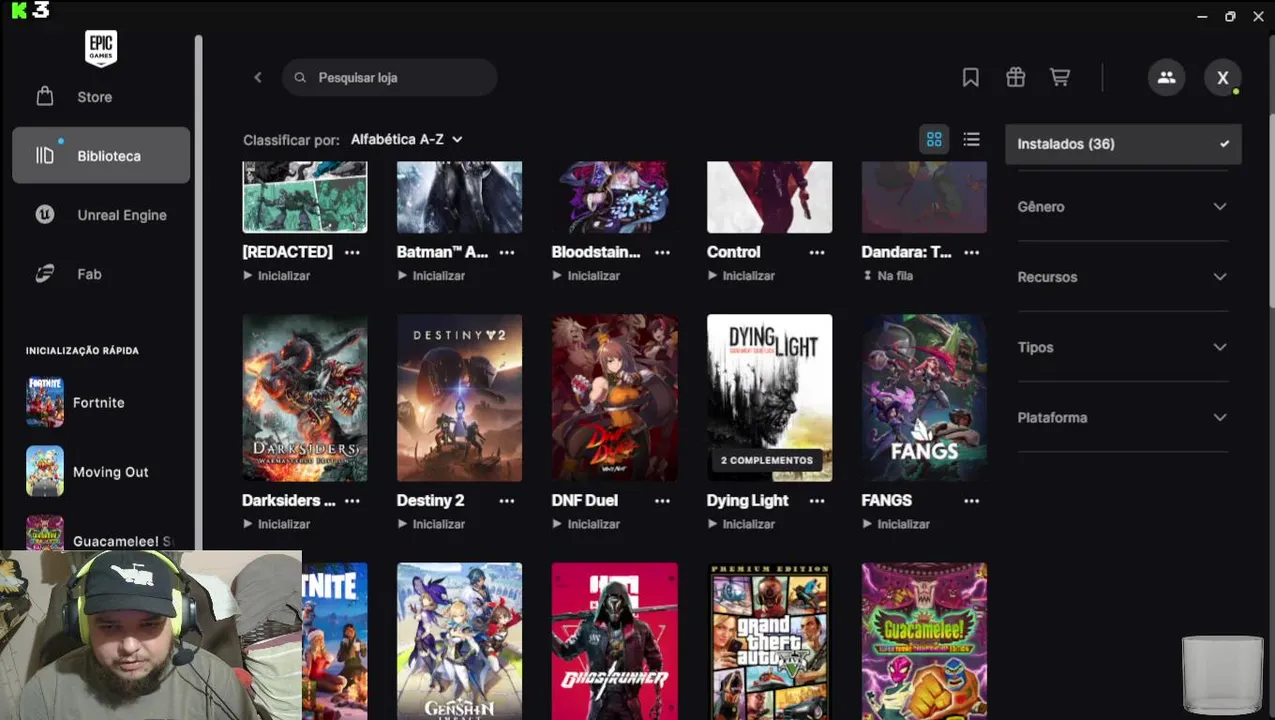Launch Control via Inicializar
This screenshot has width=1275, height=720.
[742, 275]
